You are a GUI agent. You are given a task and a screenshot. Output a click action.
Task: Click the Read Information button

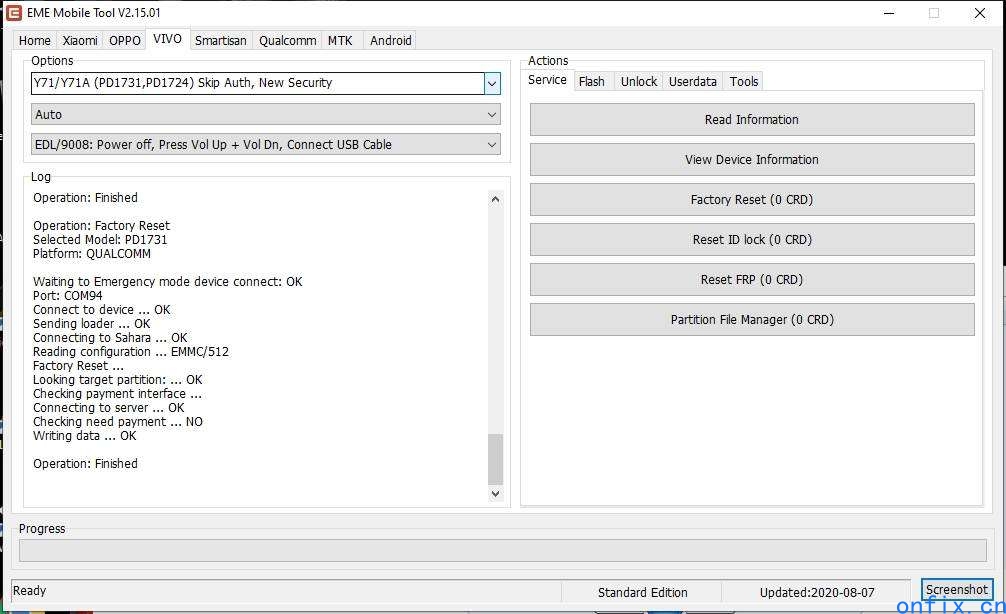pyautogui.click(x=752, y=120)
